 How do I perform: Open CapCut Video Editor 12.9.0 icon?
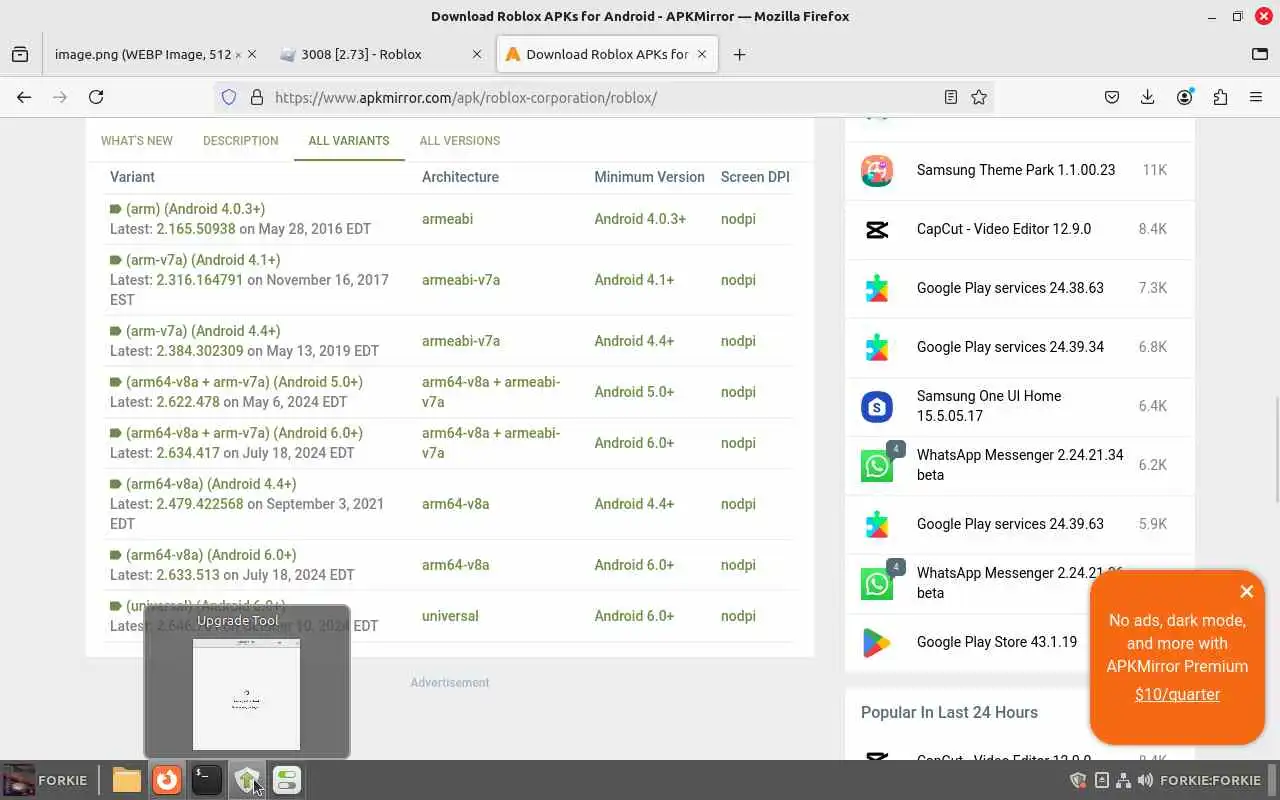point(877,229)
